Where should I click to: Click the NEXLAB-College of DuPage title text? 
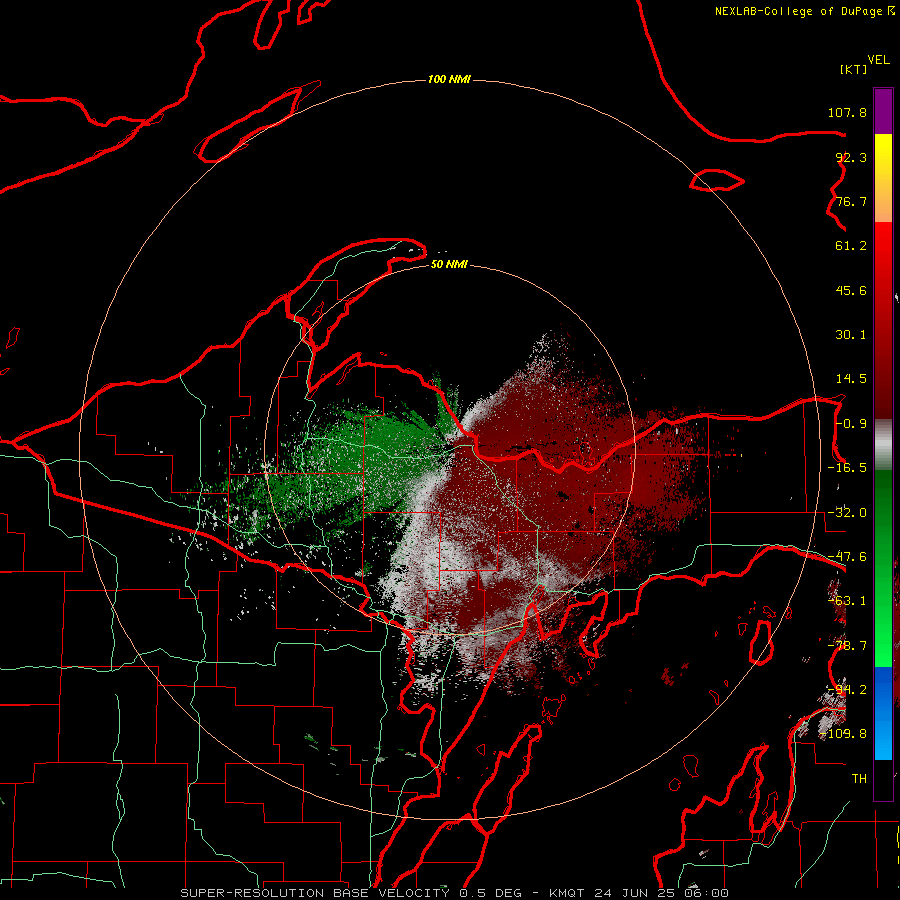(x=799, y=11)
